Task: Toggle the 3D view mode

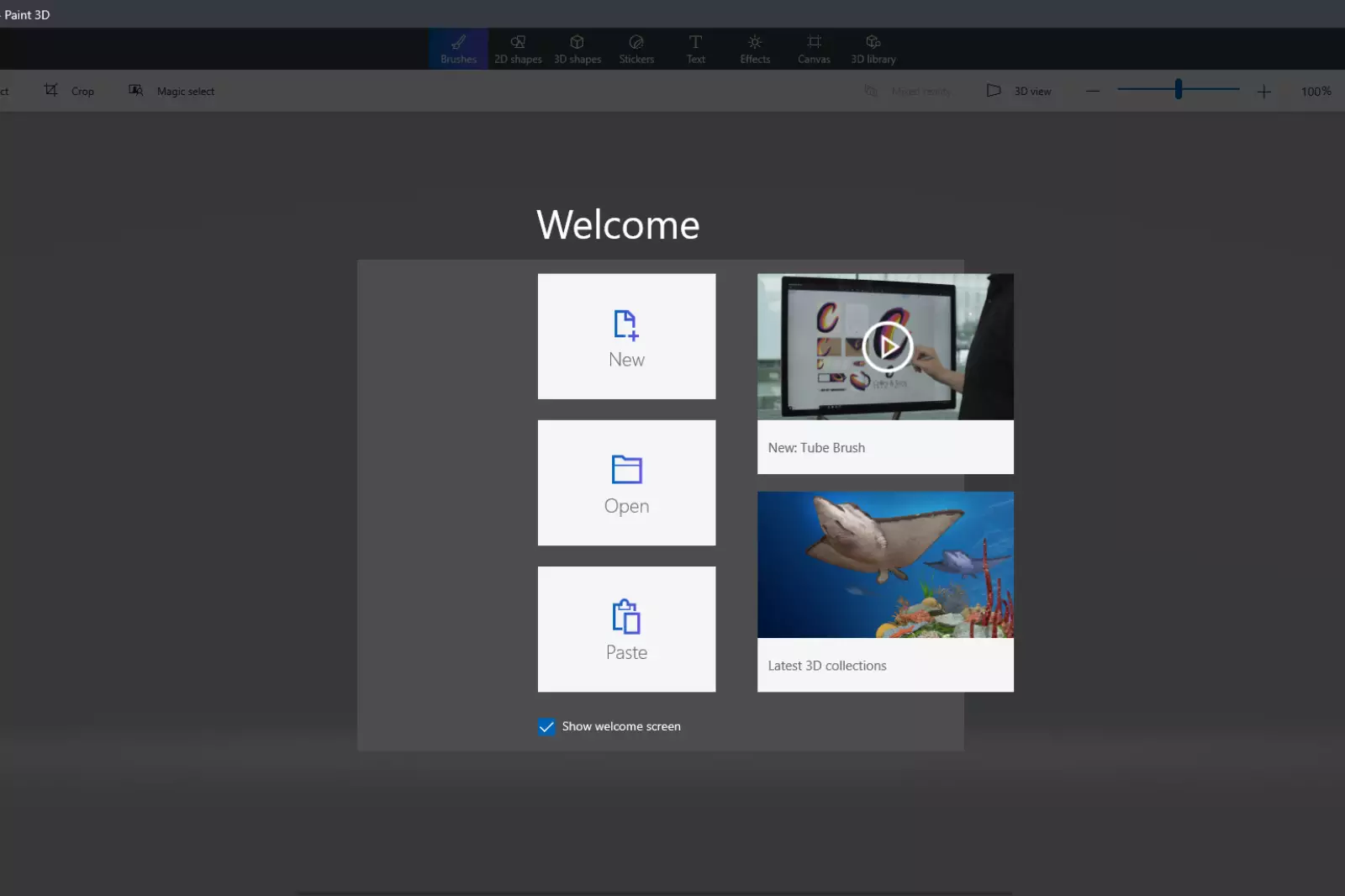Action: [1019, 91]
